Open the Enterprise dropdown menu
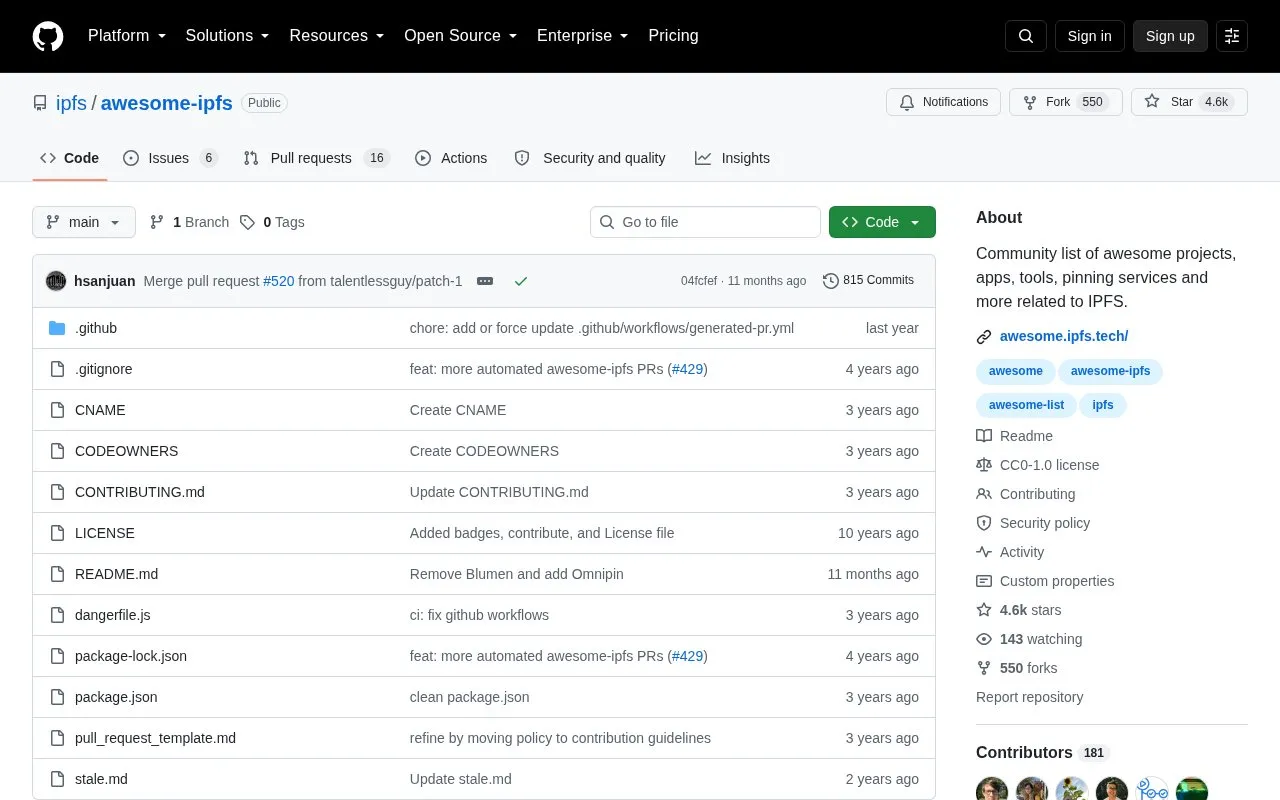The image size is (1280, 800). tap(583, 36)
